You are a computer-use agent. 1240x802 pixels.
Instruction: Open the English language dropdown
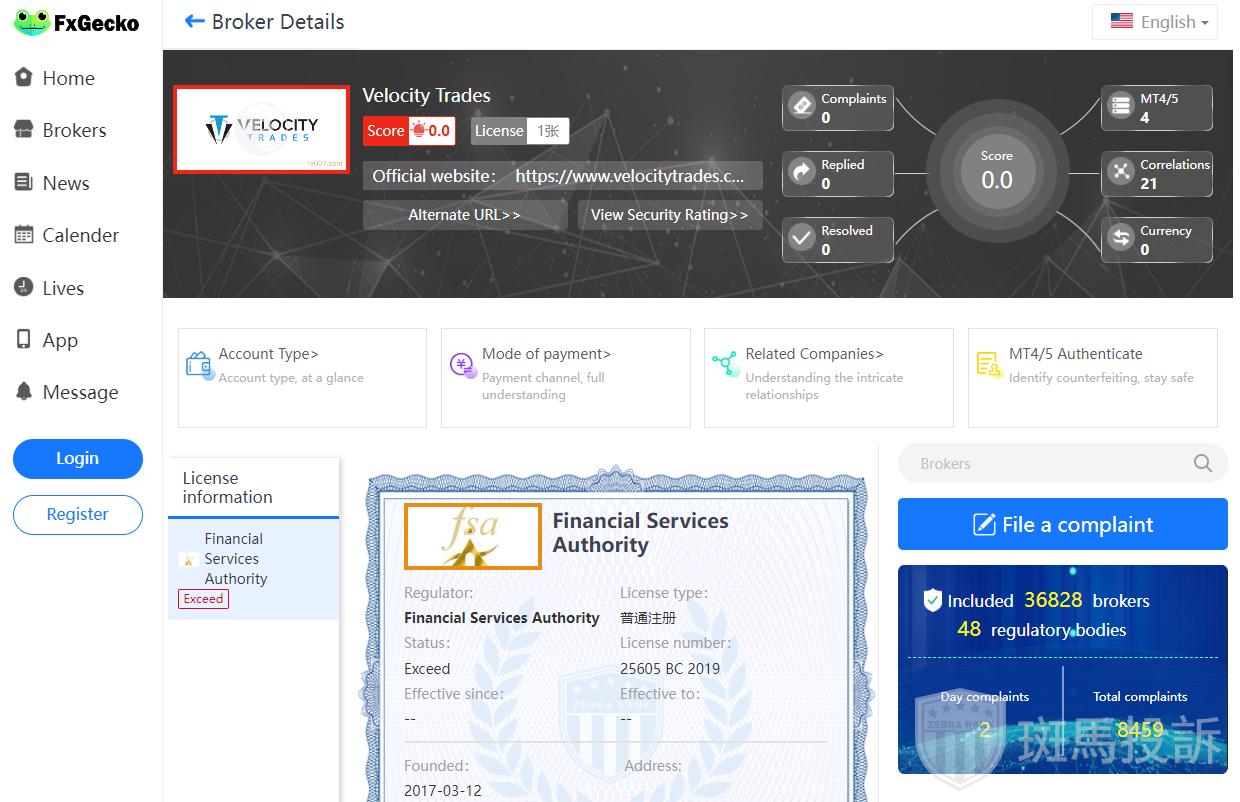click(x=1158, y=22)
